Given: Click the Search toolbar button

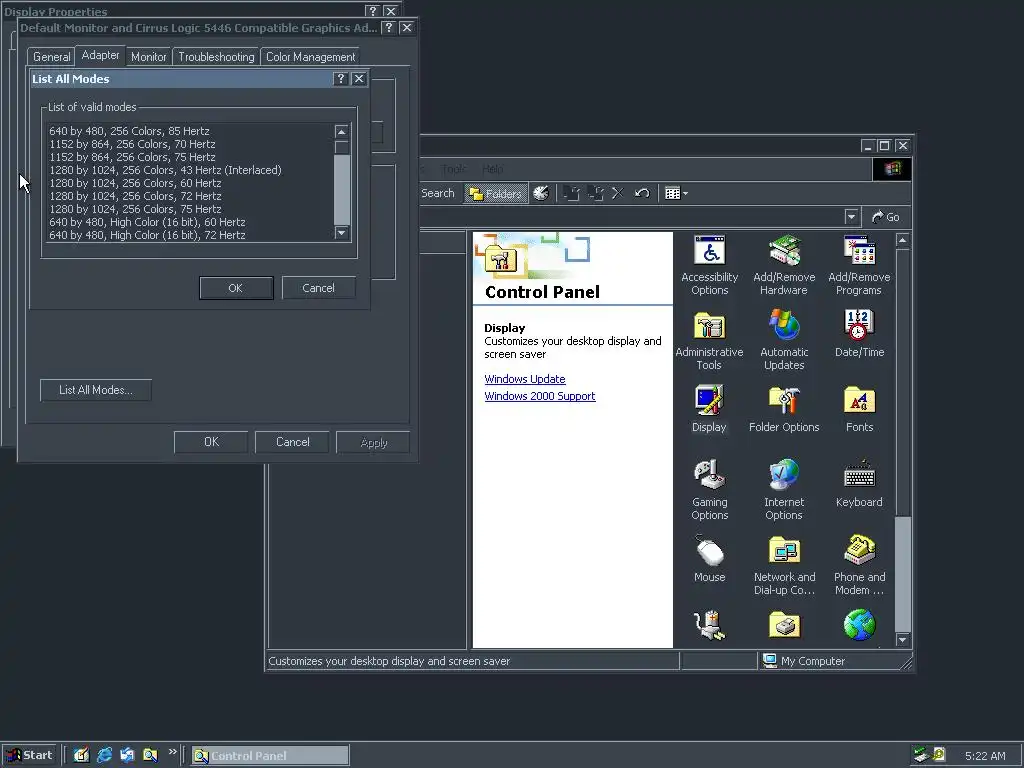Looking at the screenshot, I should pos(437,193).
